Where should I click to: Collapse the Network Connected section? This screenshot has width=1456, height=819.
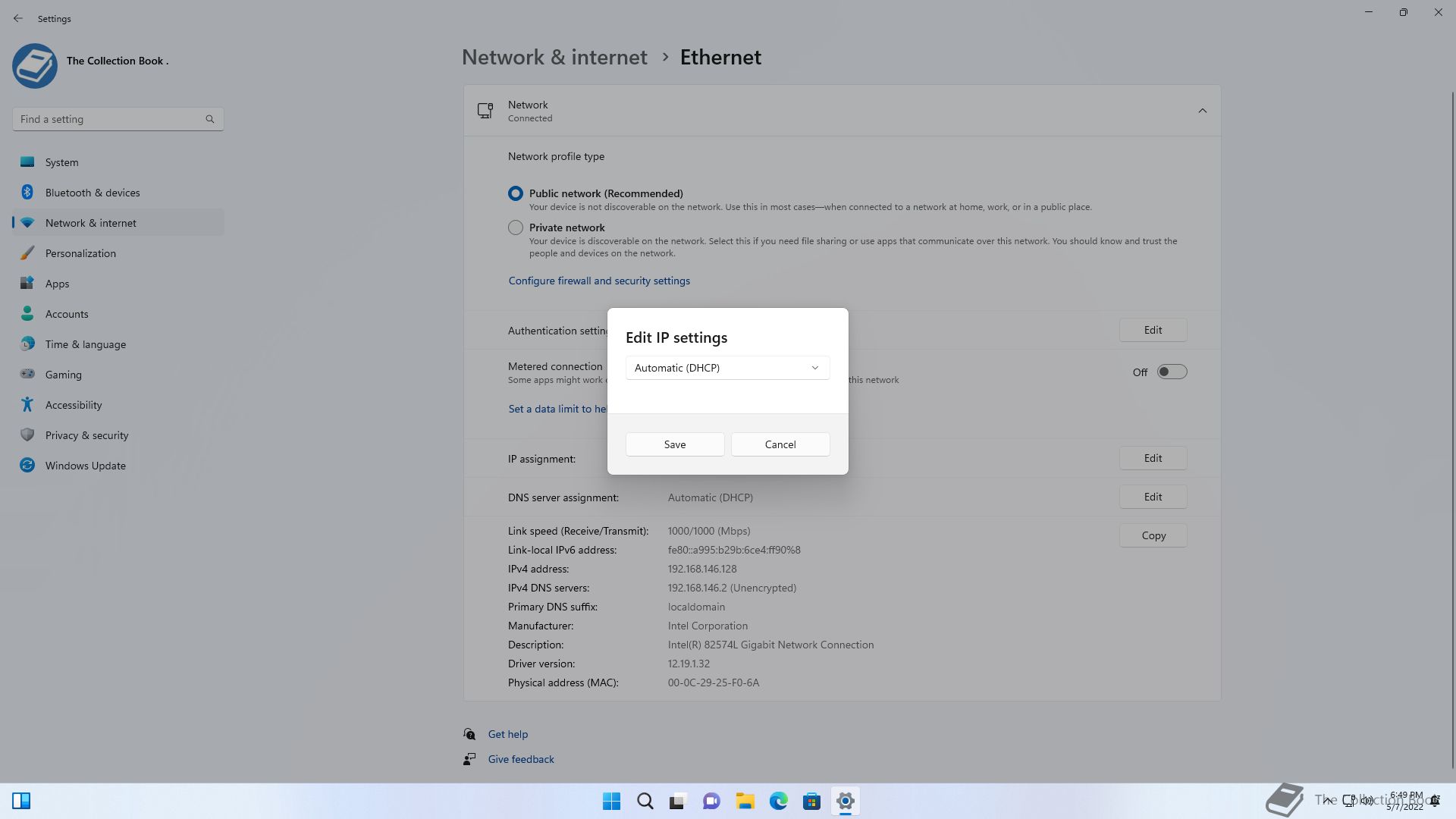pos(1202,110)
